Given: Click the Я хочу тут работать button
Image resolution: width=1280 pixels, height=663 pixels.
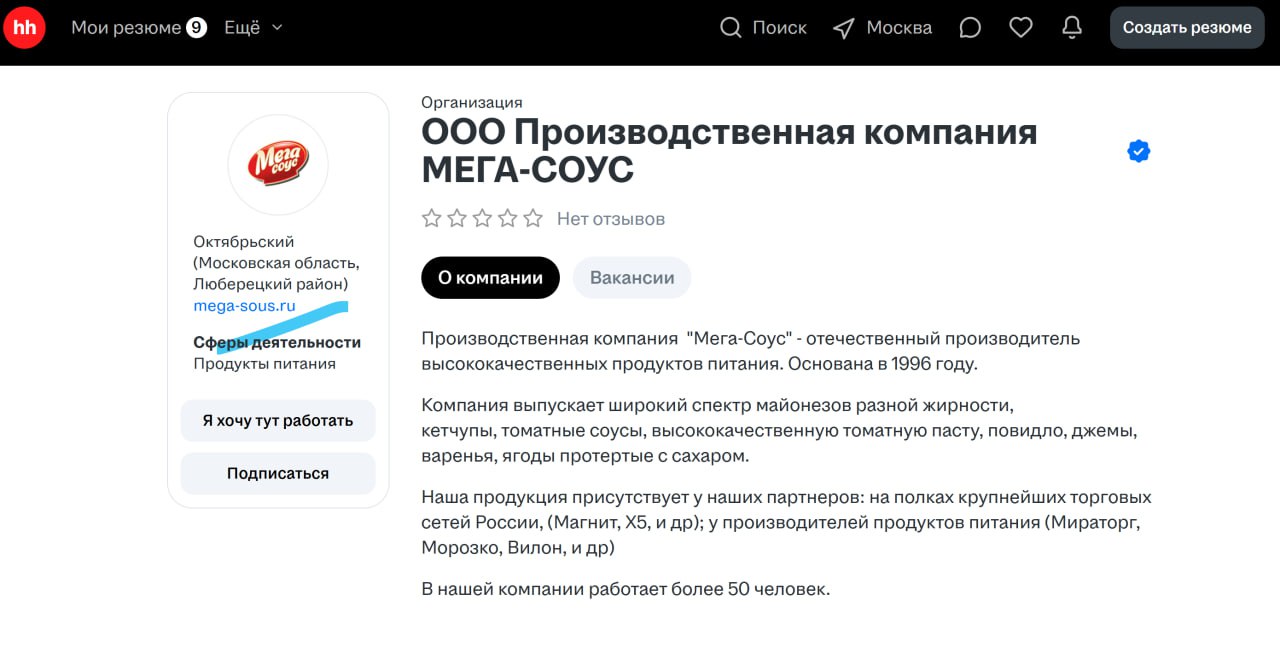Looking at the screenshot, I should pyautogui.click(x=278, y=421).
